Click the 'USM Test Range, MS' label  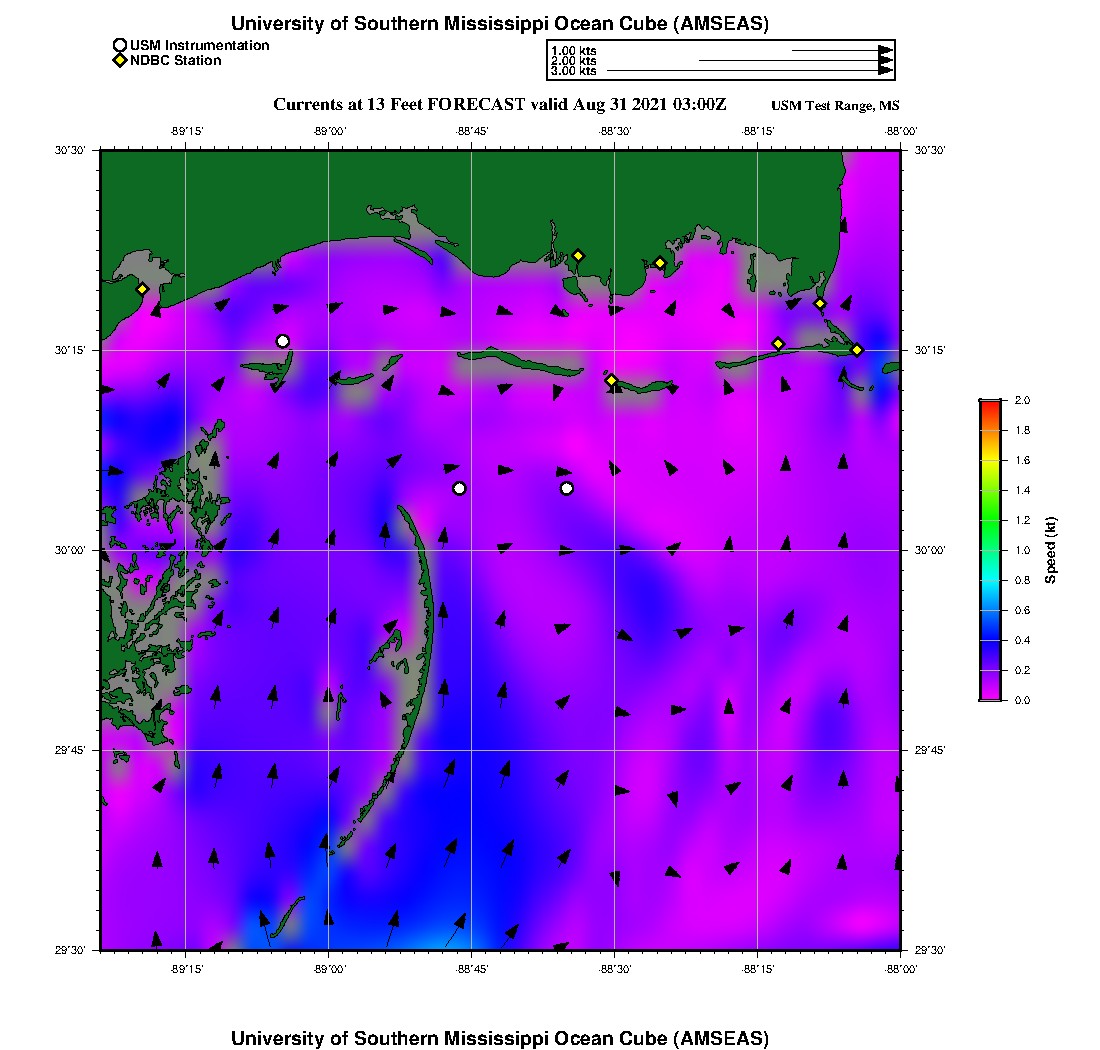tap(835, 106)
